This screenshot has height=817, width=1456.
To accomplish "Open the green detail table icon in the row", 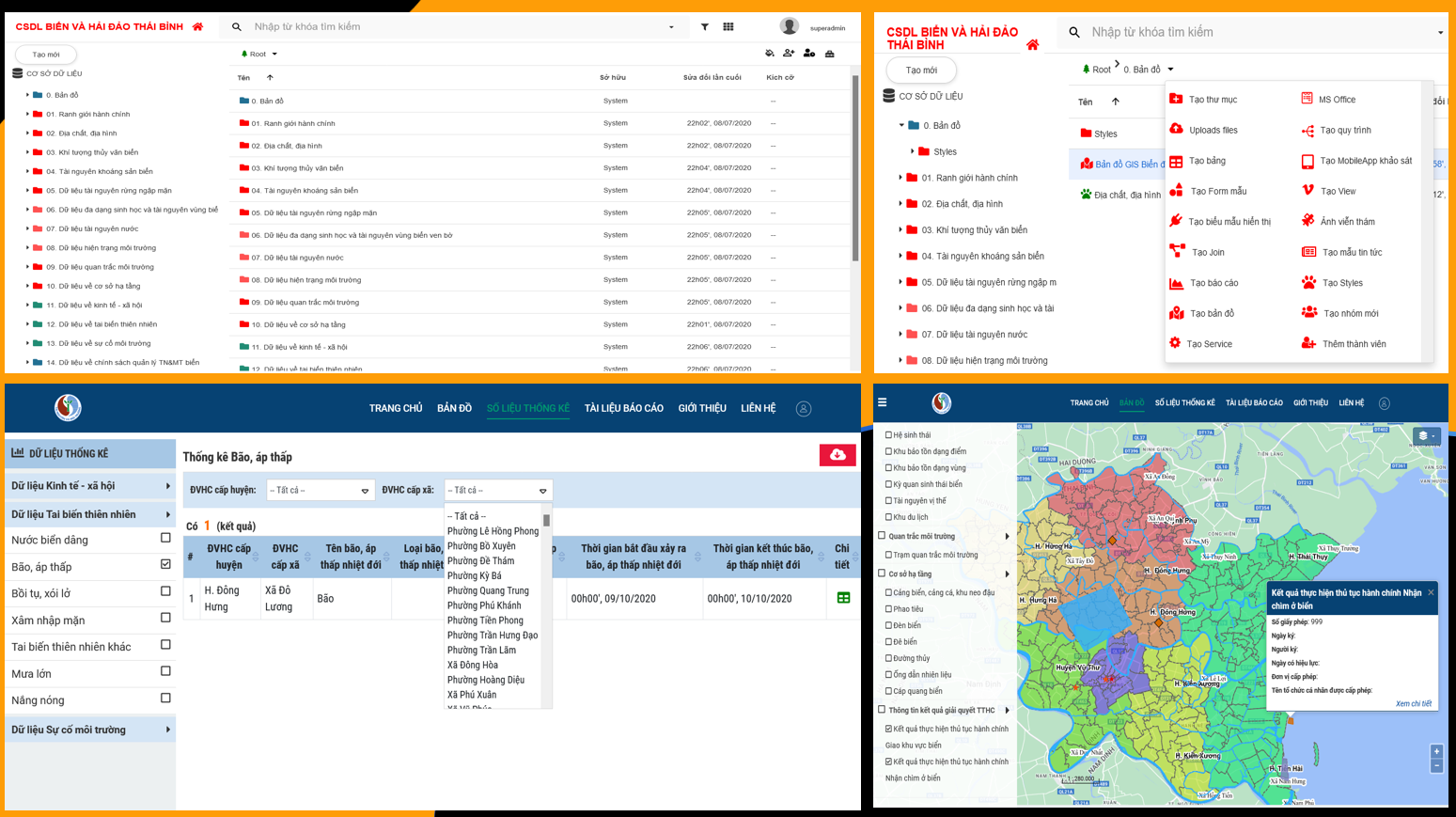I will point(843,598).
